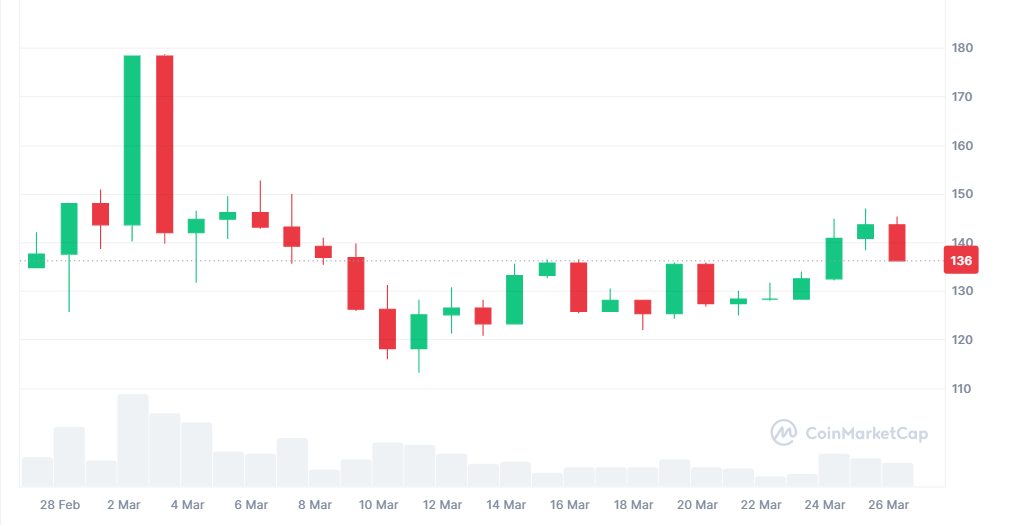This screenshot has width=1034, height=525.
Task: Click the 180 price axis label
Action: coord(962,48)
